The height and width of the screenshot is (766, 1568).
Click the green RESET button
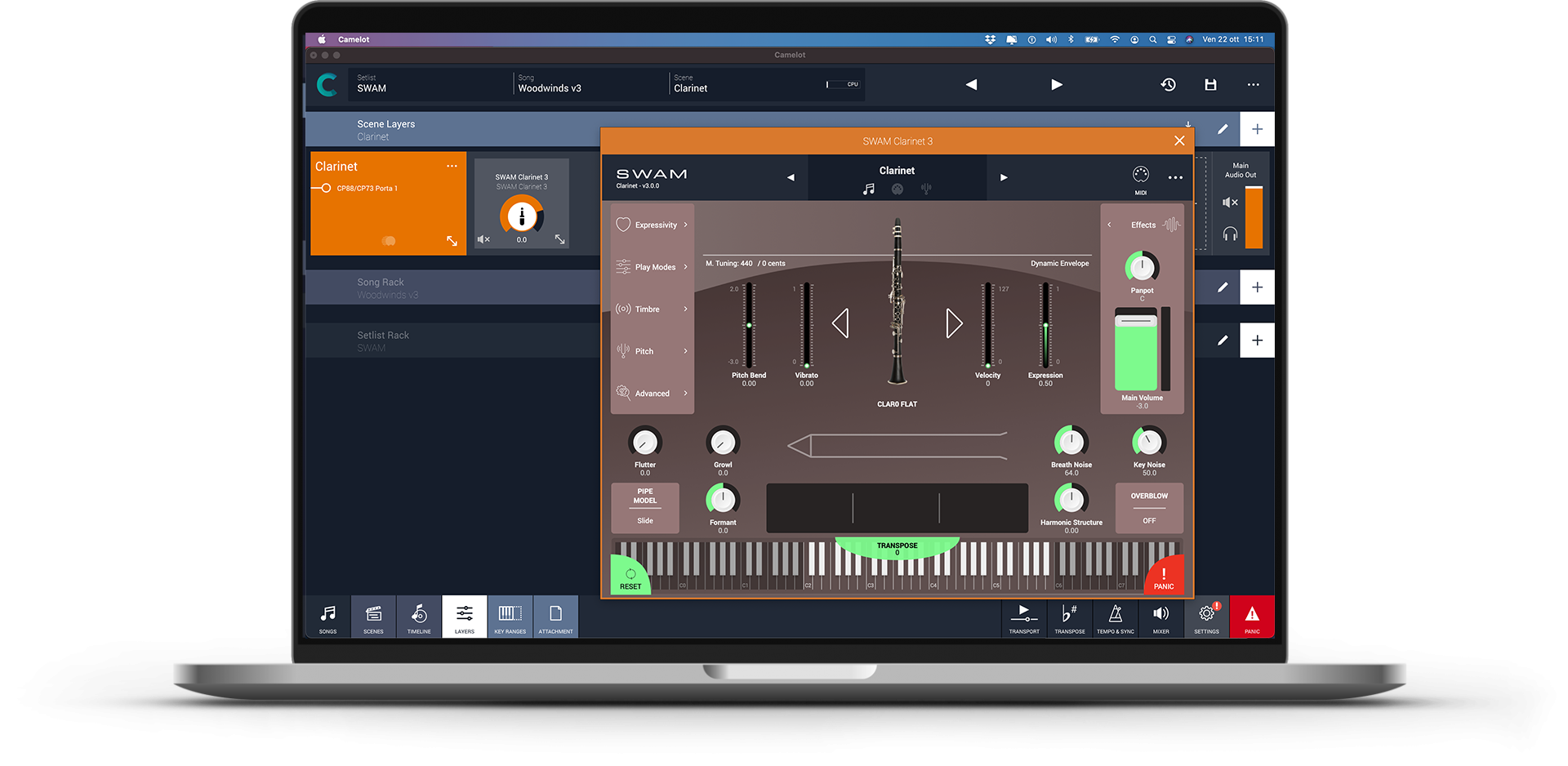click(x=630, y=577)
